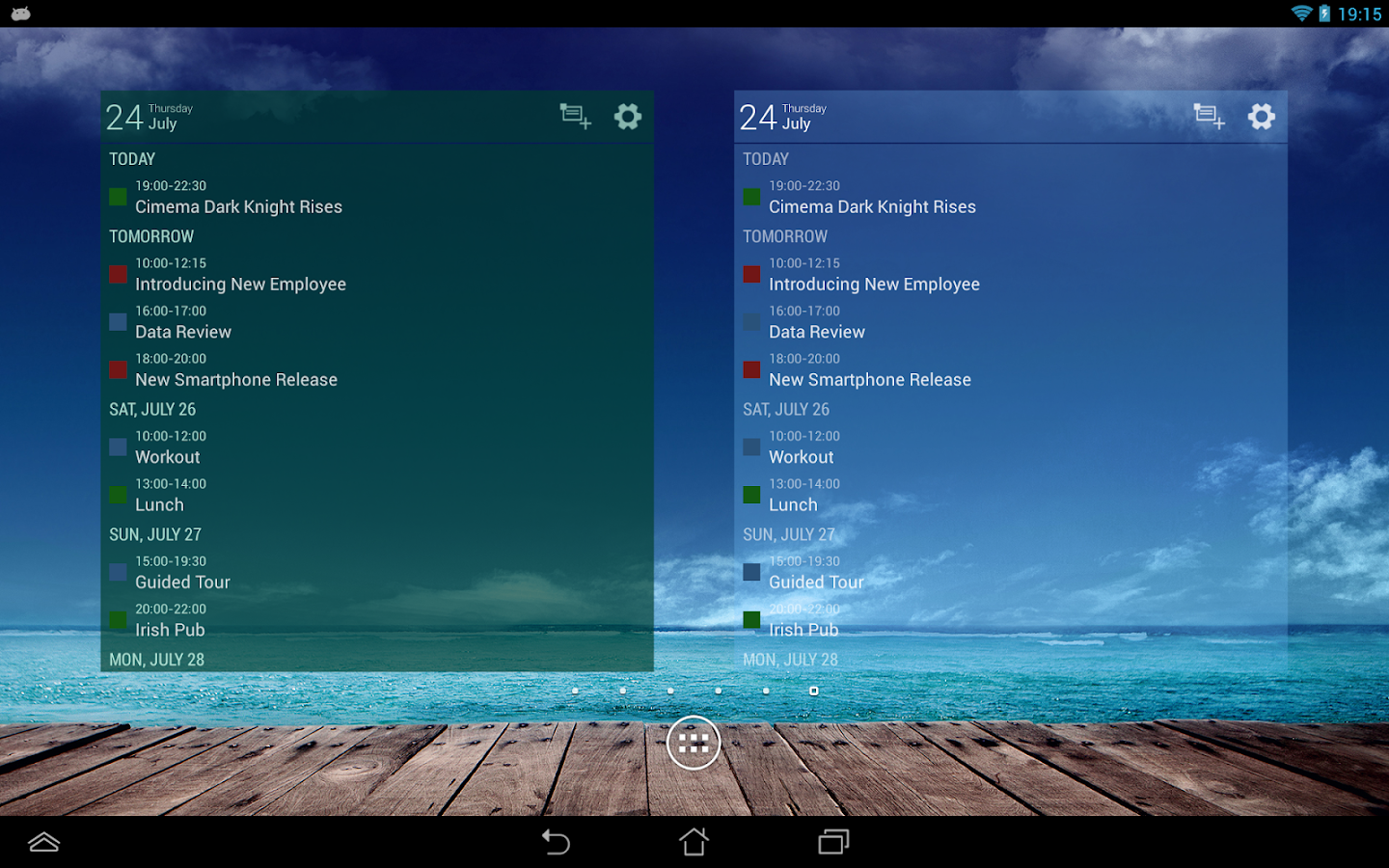This screenshot has height=868, width=1389.
Task: Tap the green square beside Cimema Dark Knight Rises
Action: [118, 197]
